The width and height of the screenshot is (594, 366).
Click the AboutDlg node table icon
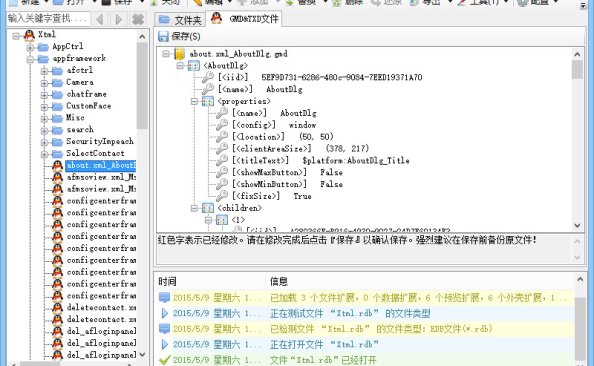(x=194, y=66)
